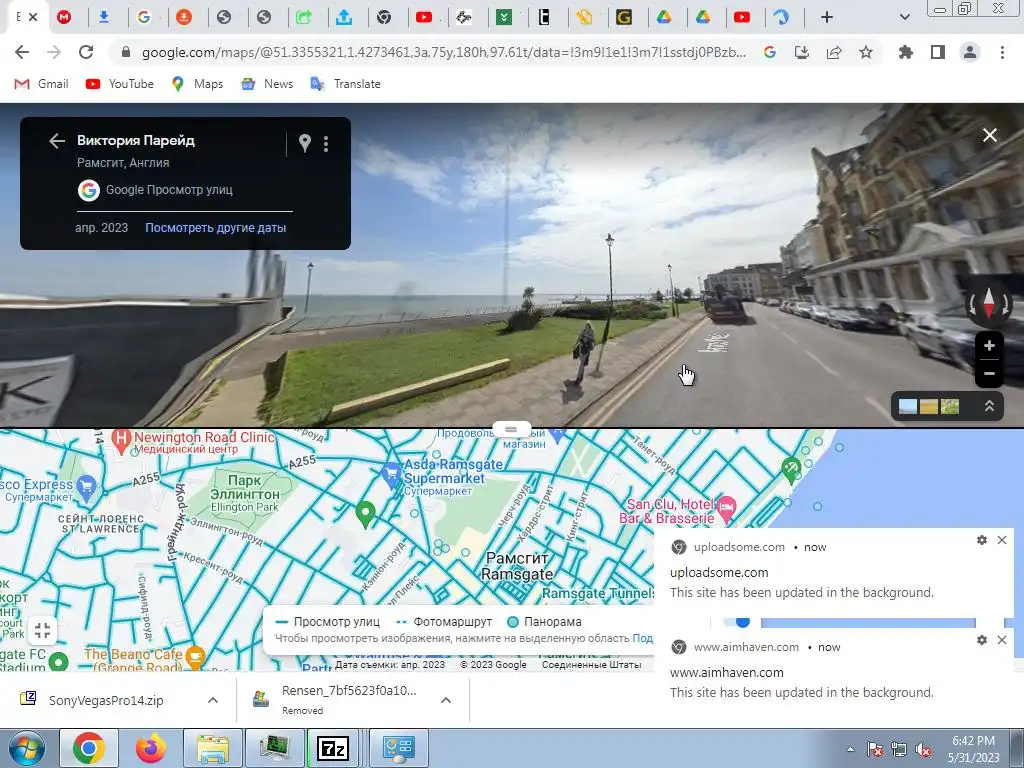Open the three-dot menu in Street View panel
Viewport: 1024px width, 768px height.
(x=326, y=143)
